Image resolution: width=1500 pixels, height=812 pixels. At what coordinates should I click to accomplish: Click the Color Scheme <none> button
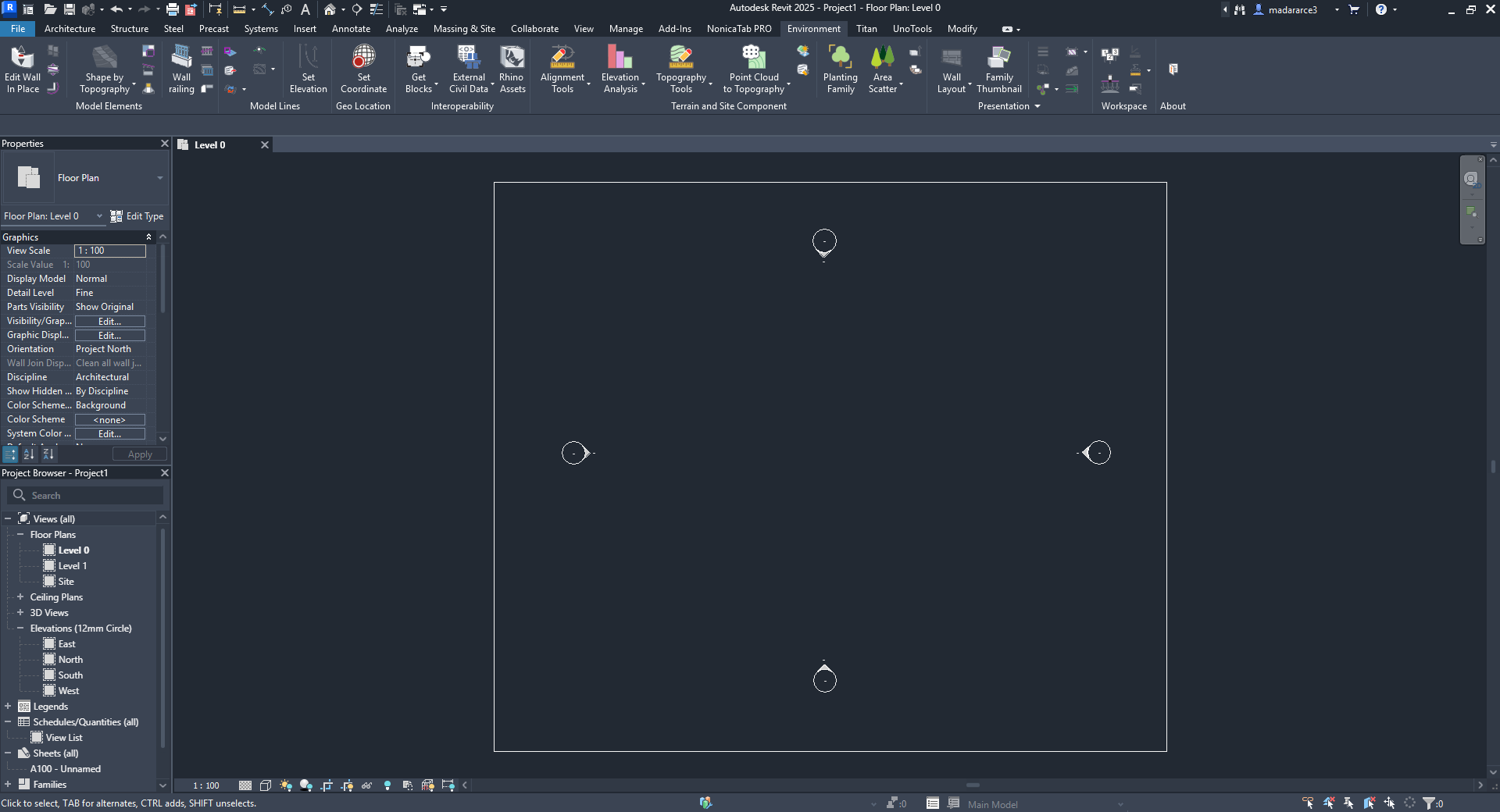[x=110, y=420]
